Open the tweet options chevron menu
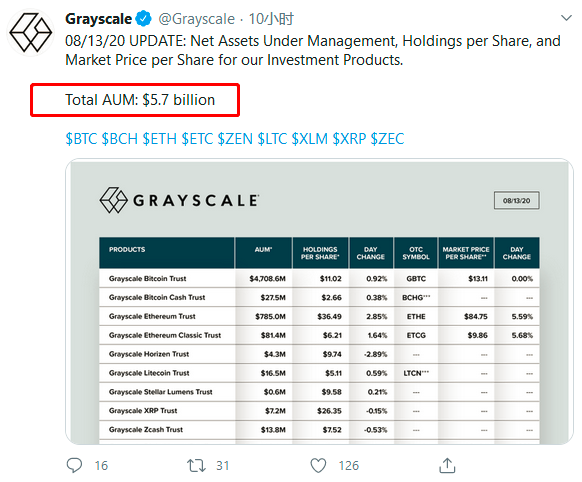582x482 pixels. click(566, 17)
